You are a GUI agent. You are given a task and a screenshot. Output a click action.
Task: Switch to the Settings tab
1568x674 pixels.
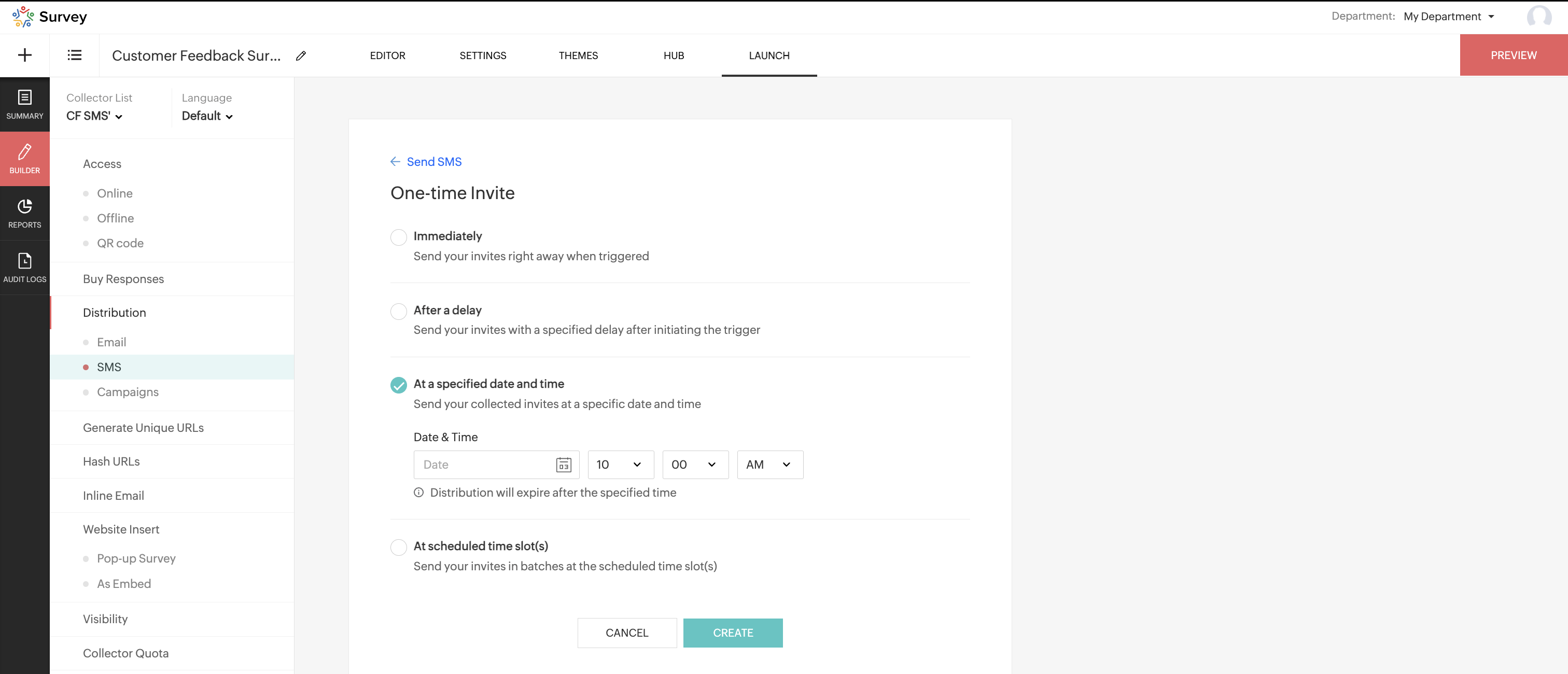point(483,55)
